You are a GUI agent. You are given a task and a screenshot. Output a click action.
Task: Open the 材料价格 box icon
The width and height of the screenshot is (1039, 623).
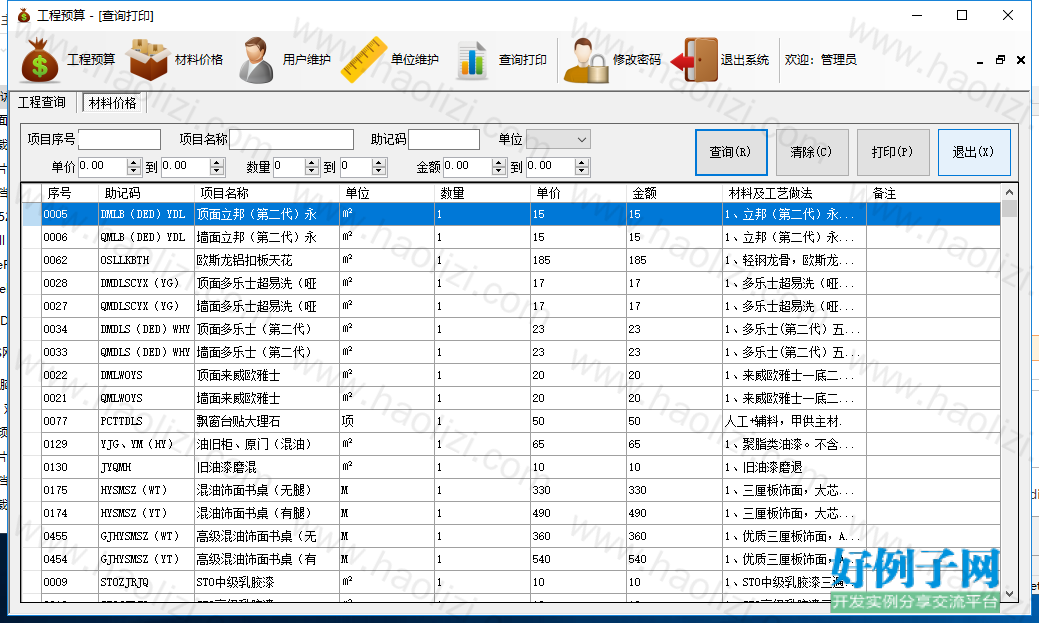tap(148, 60)
